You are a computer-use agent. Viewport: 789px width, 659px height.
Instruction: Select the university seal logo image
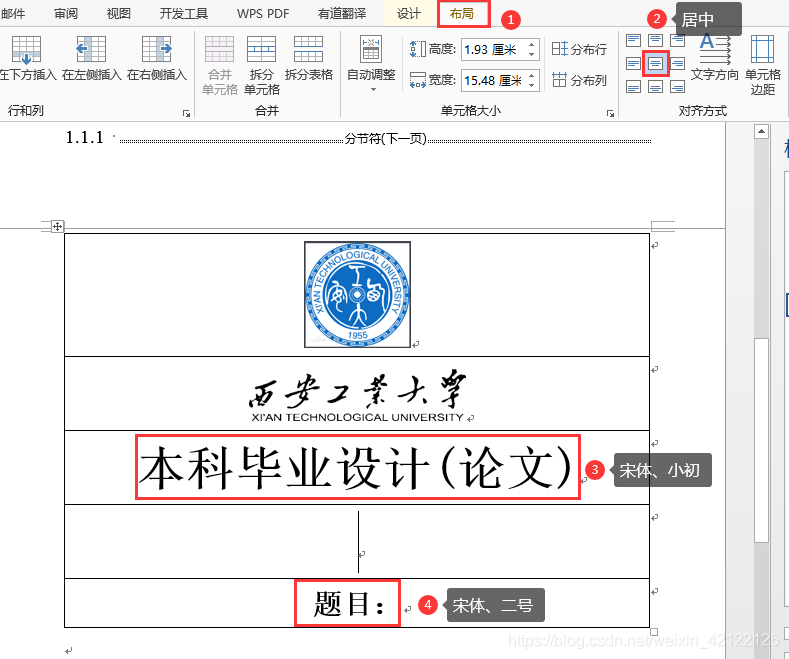point(357,294)
